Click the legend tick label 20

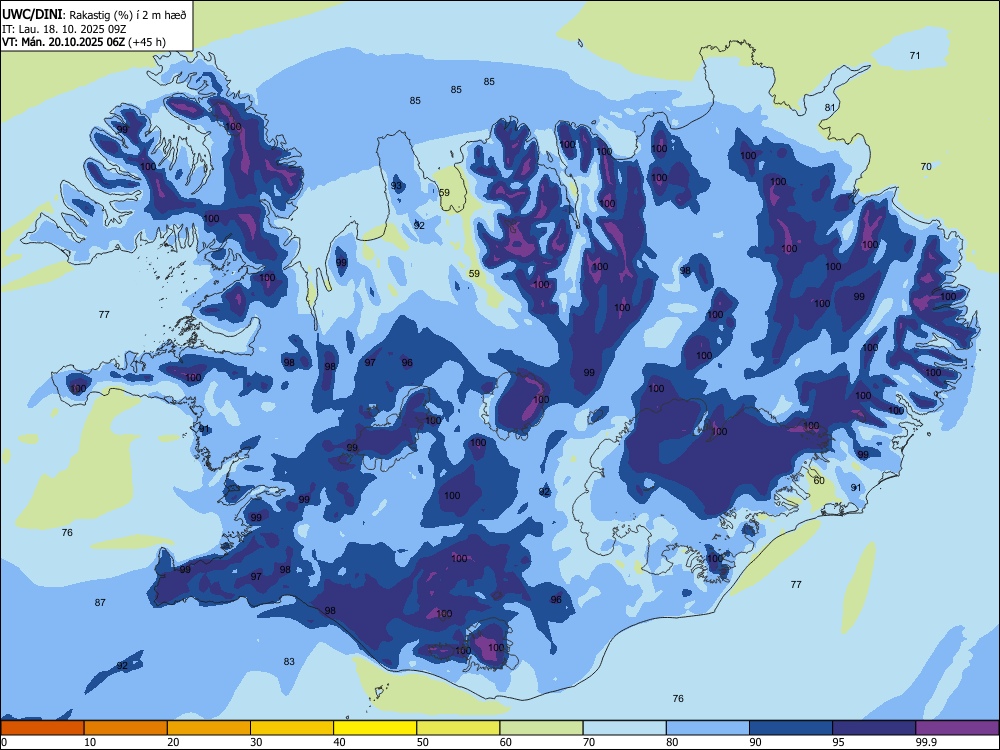click(173, 742)
